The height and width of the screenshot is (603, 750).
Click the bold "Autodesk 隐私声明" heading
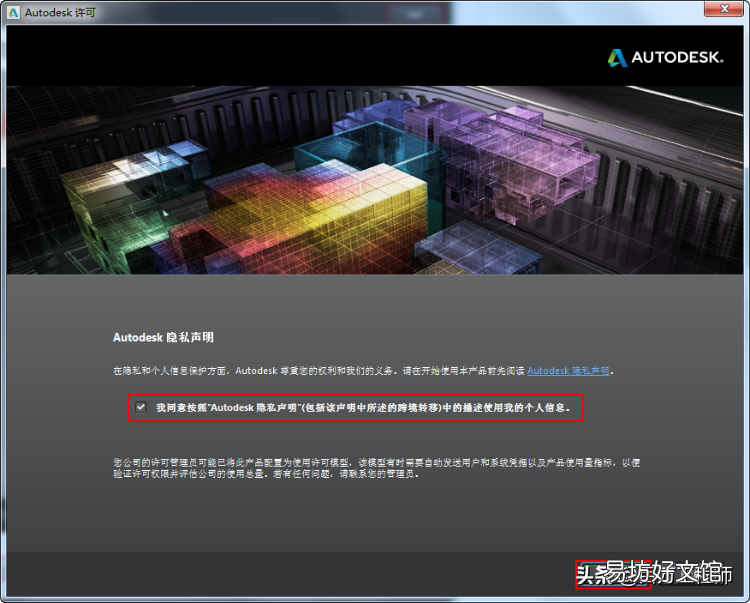pyautogui.click(x=163, y=338)
